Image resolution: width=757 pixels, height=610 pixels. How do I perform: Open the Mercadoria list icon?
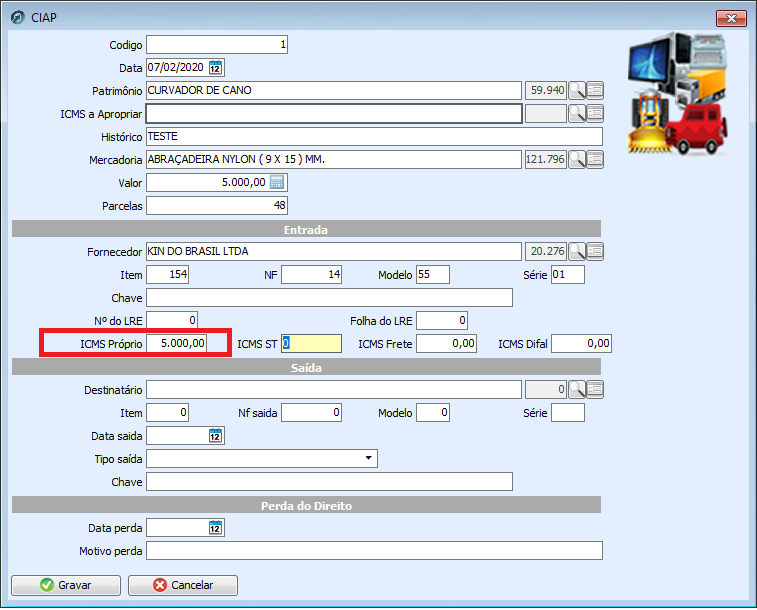595,159
